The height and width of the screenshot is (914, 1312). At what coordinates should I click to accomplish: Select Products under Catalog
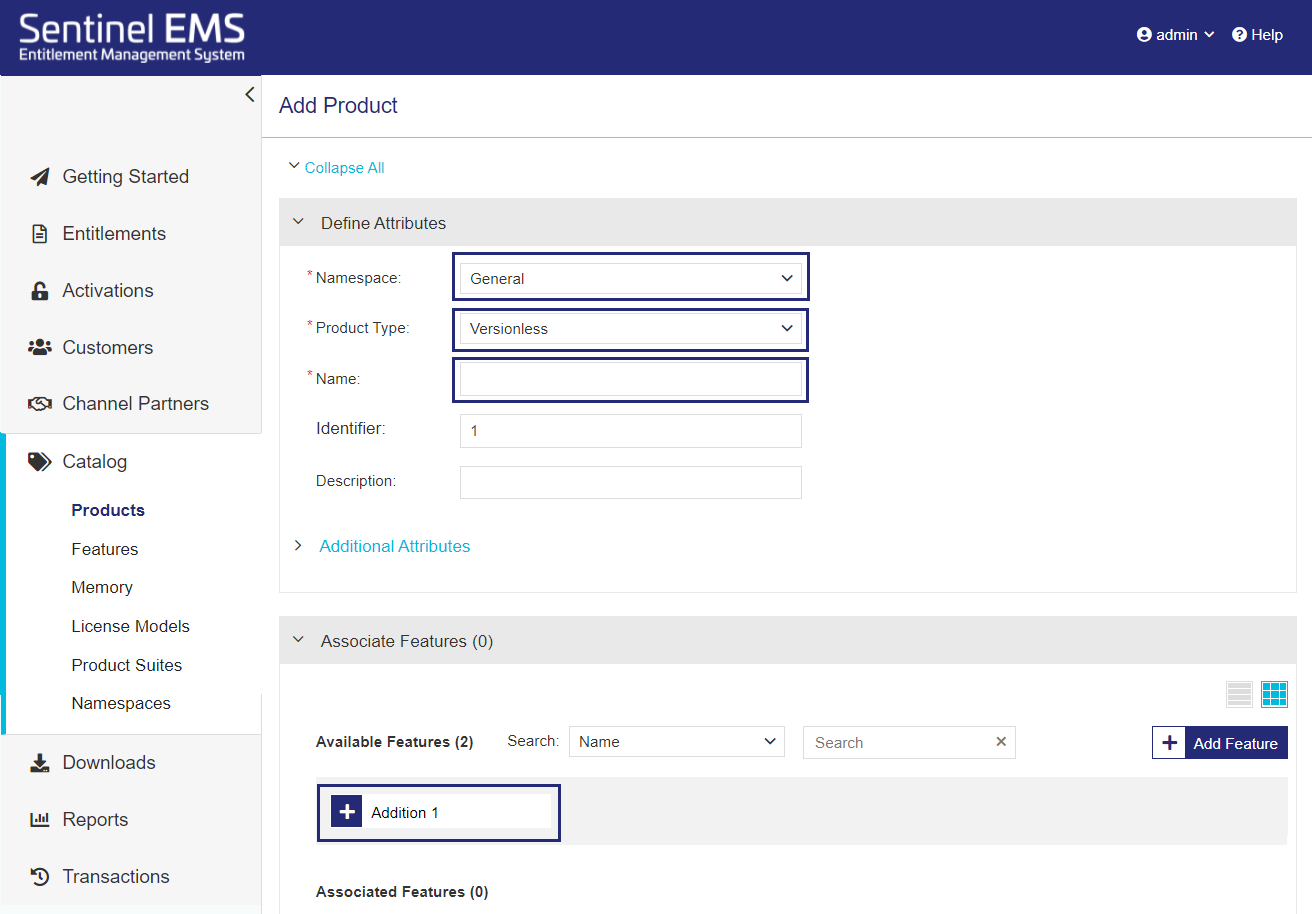(x=107, y=510)
